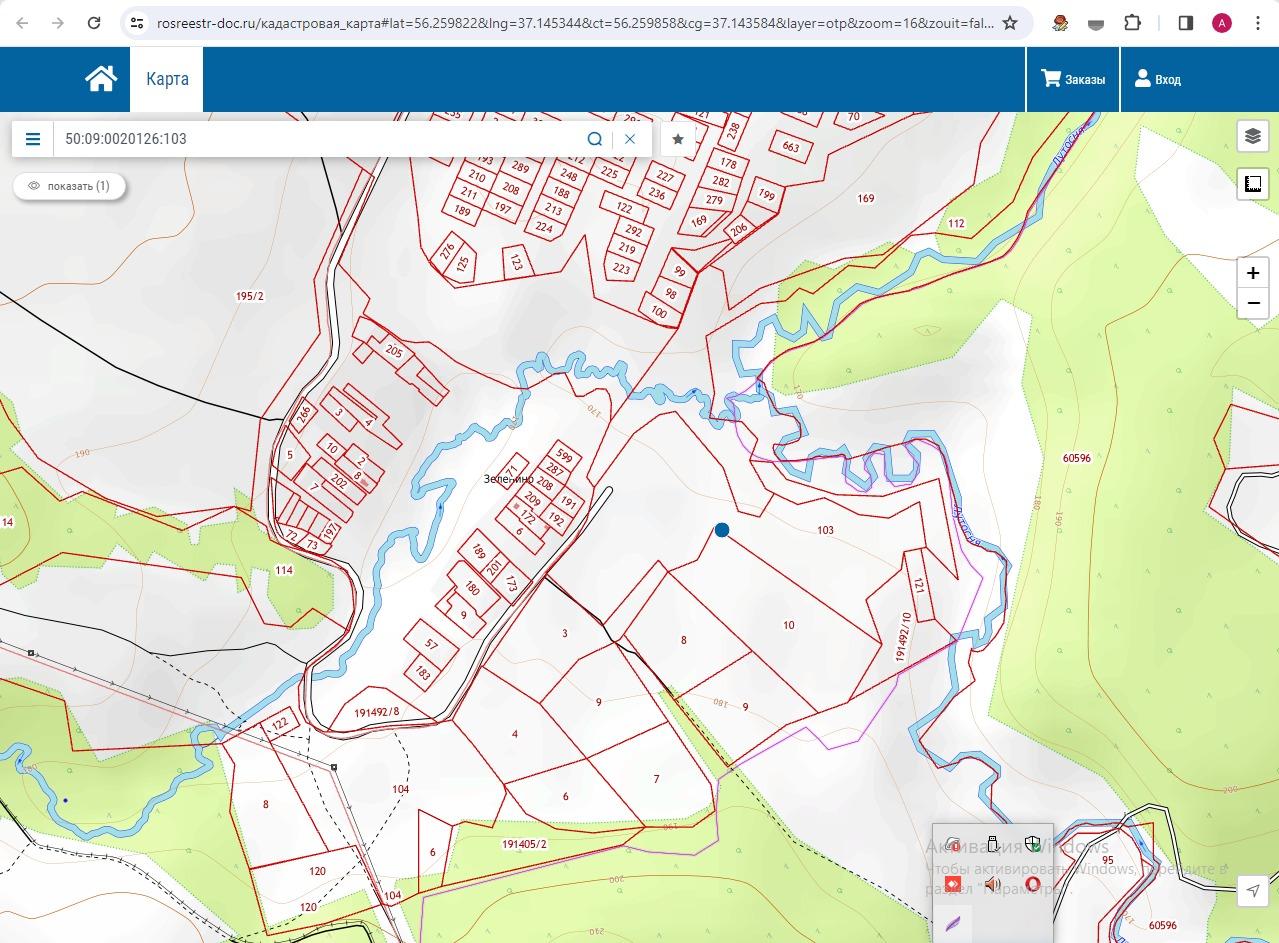
Task: Open volume speaker in system tray
Action: [992, 884]
